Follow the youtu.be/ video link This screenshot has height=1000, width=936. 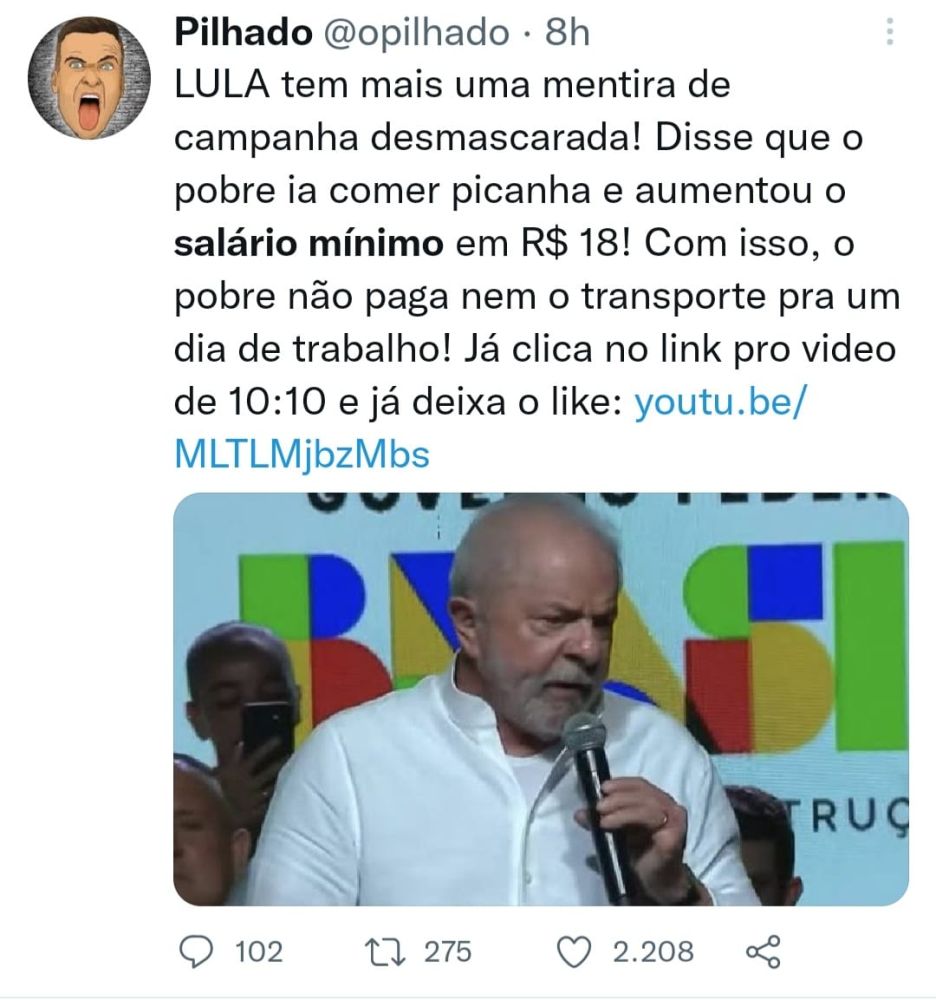720,402
